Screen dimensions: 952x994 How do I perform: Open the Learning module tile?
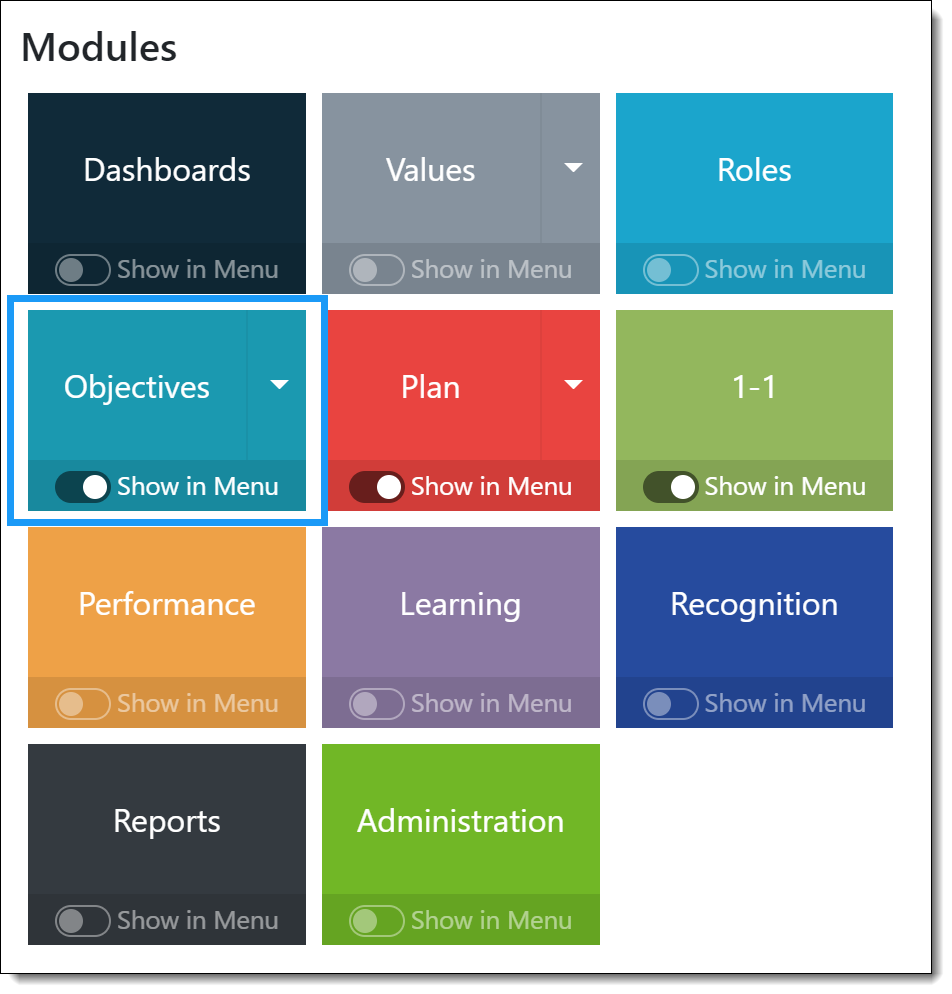tap(460, 603)
